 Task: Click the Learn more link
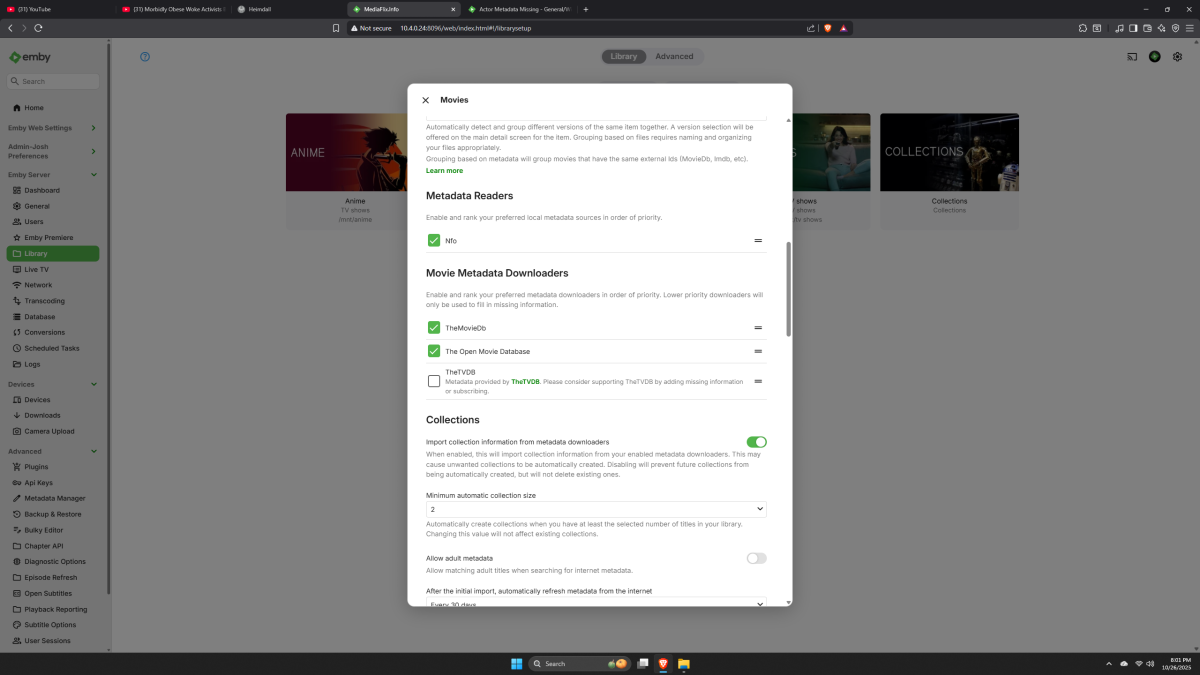[x=444, y=170]
